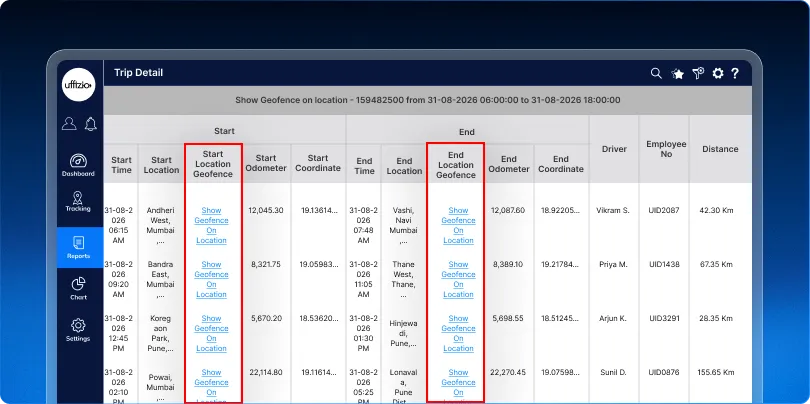Image resolution: width=810 pixels, height=404 pixels.
Task: Click the Start Time column header
Action: (x=121, y=165)
